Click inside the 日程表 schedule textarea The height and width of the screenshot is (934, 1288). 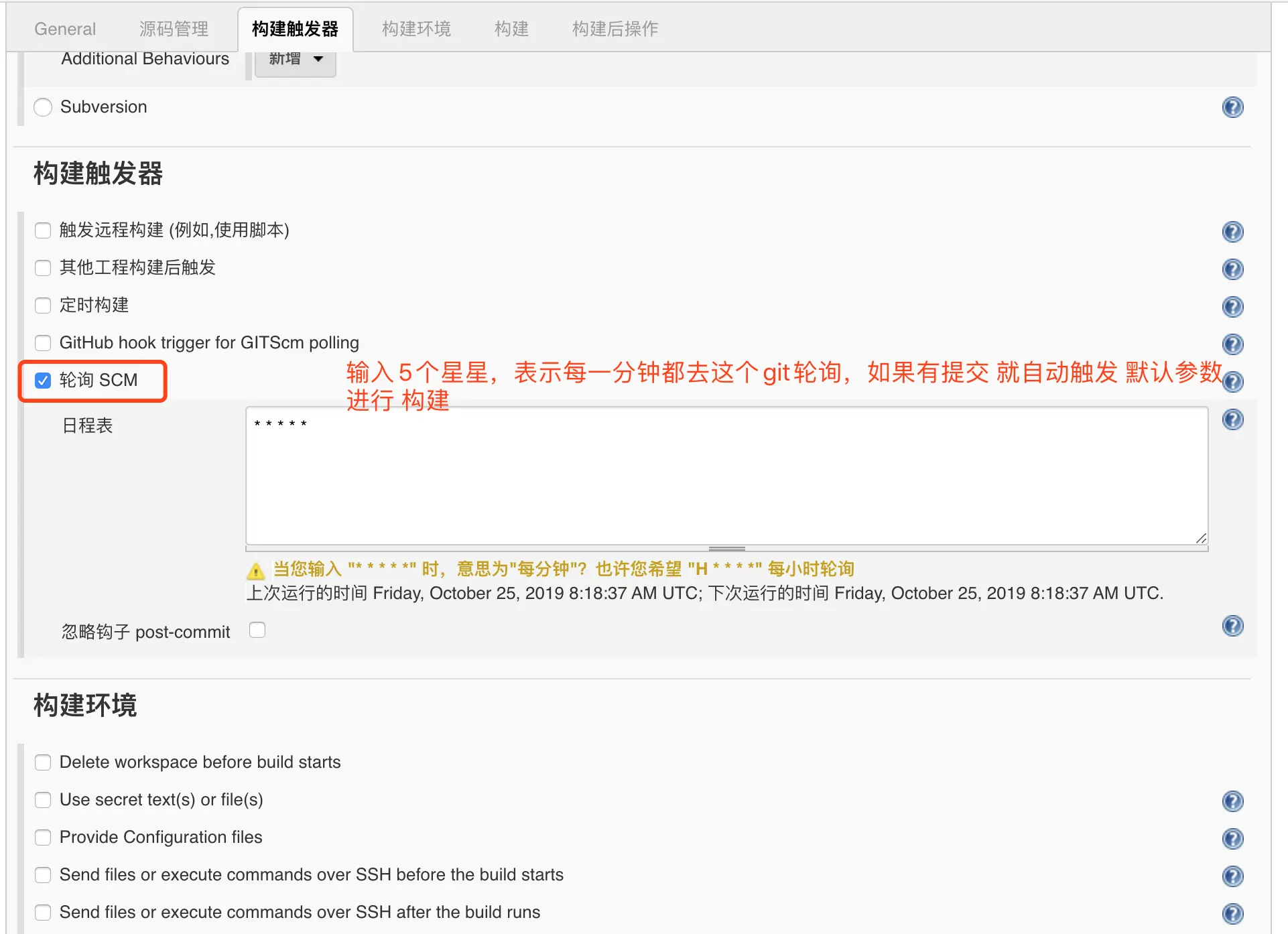[x=726, y=476]
